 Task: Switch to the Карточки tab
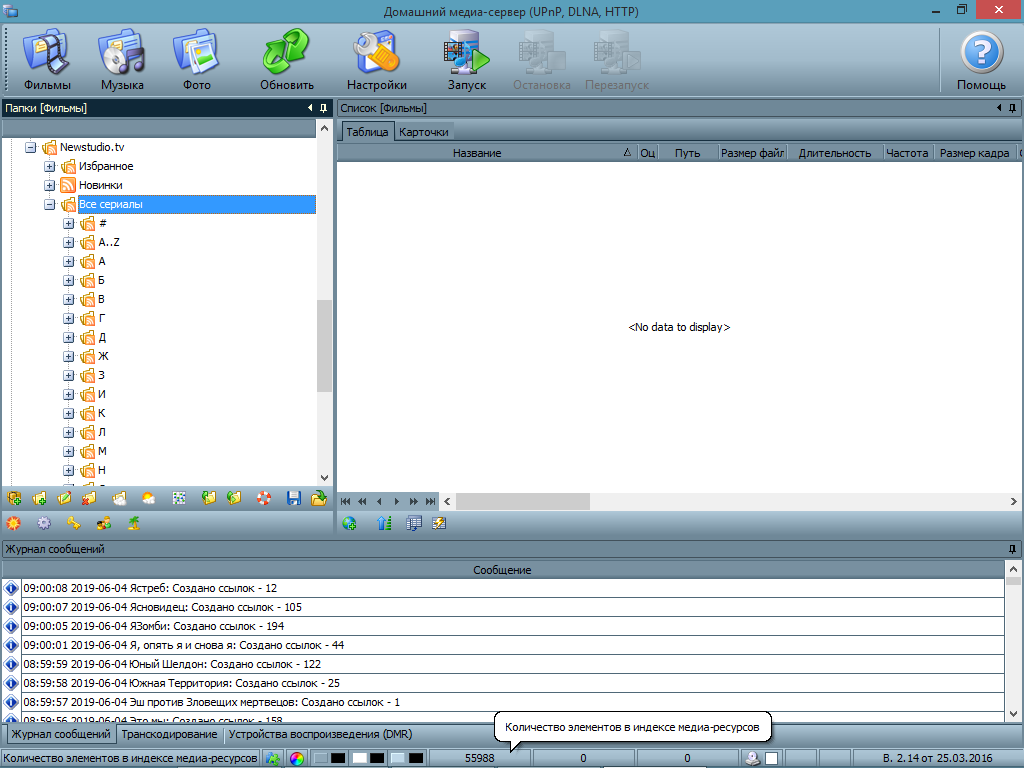[424, 132]
